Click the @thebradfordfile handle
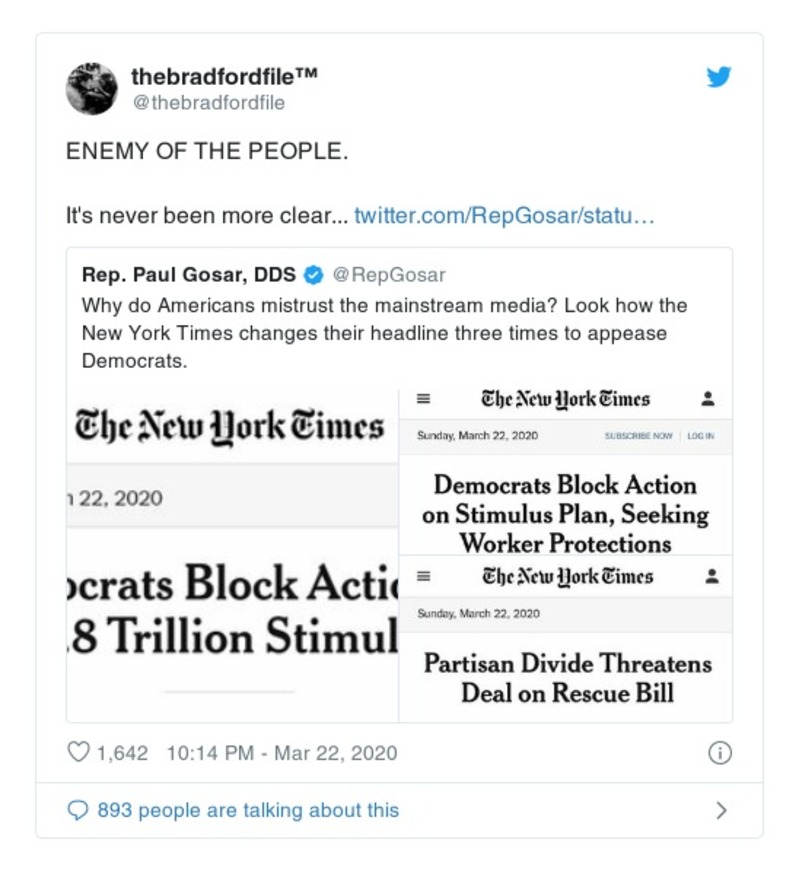This screenshot has width=799, height=887. (x=208, y=103)
